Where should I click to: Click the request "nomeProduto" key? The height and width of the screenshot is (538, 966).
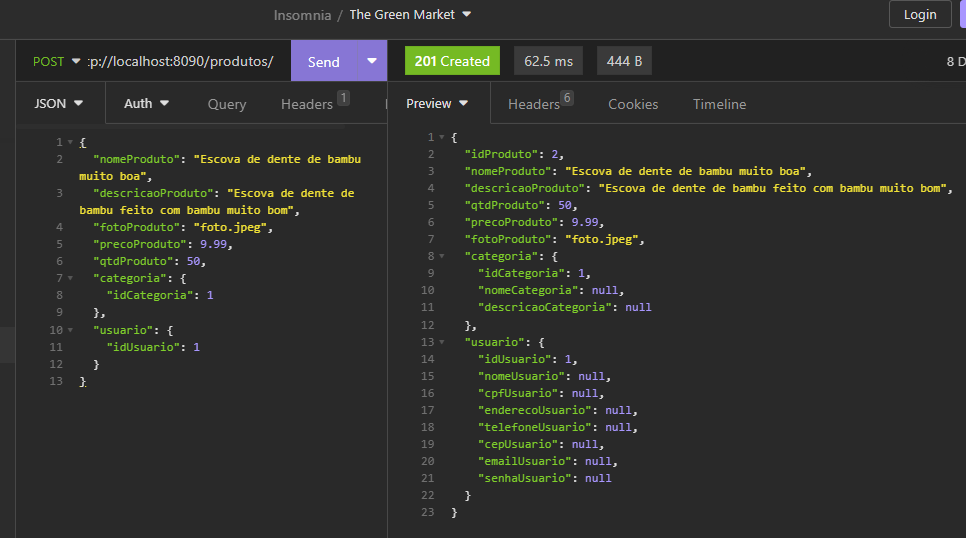tap(136, 159)
